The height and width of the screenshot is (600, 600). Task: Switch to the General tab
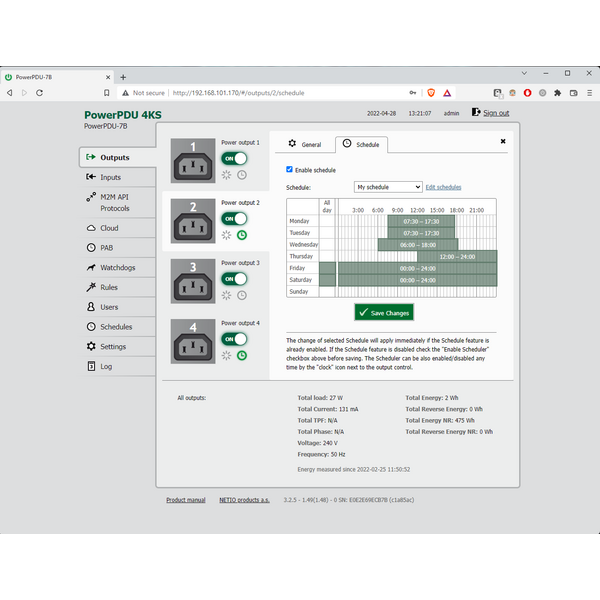(304, 145)
